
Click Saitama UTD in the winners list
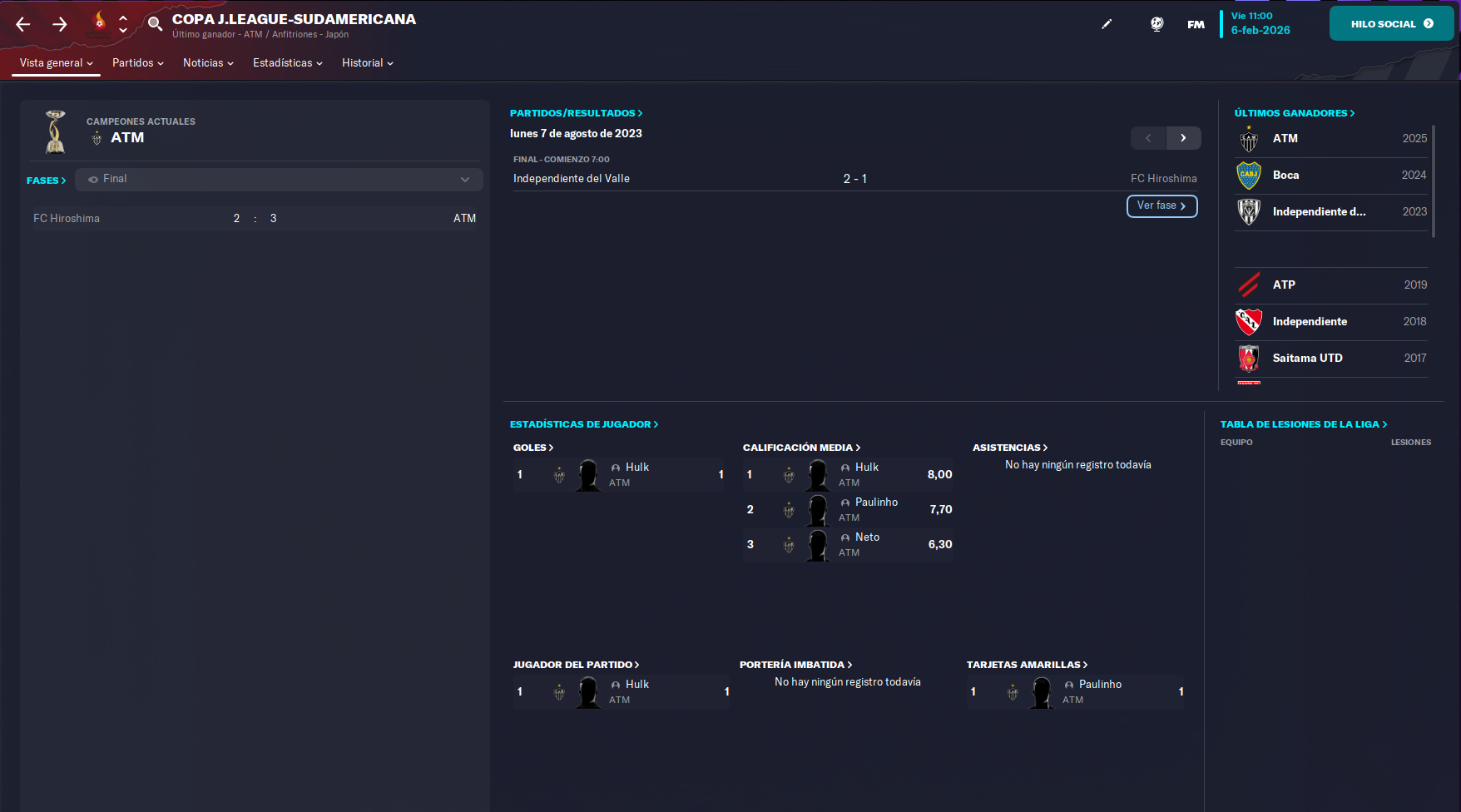tap(1307, 359)
